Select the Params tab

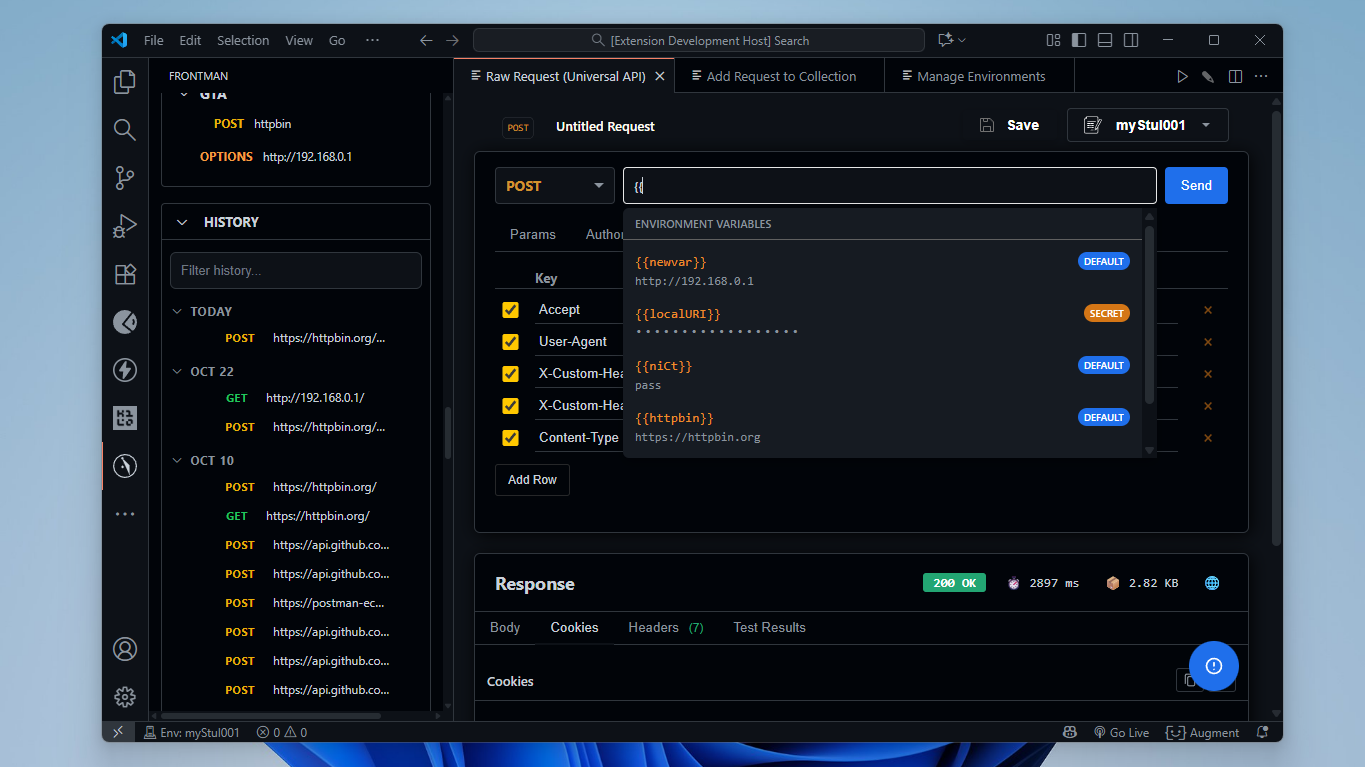click(532, 234)
